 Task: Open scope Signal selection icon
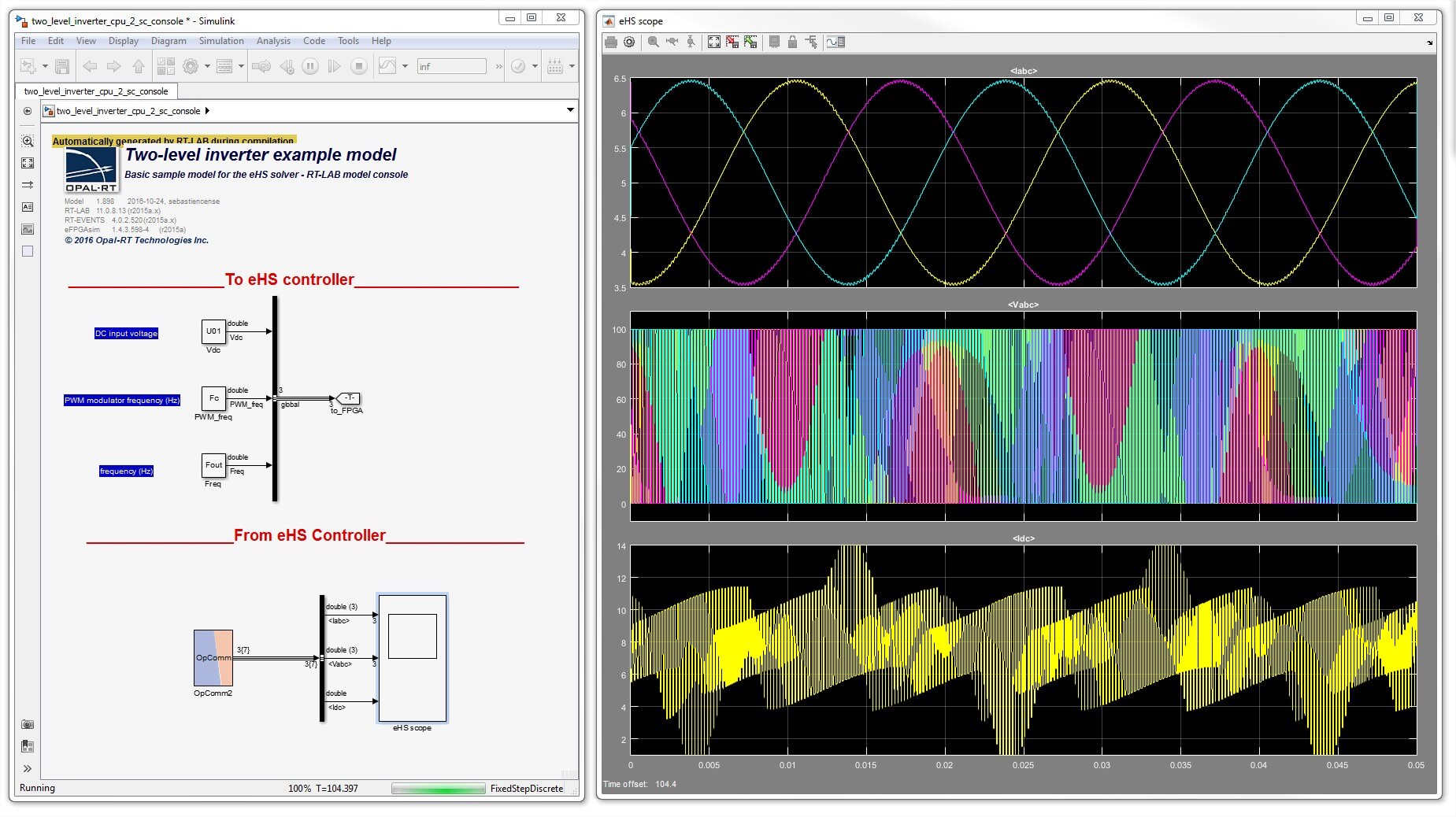811,42
